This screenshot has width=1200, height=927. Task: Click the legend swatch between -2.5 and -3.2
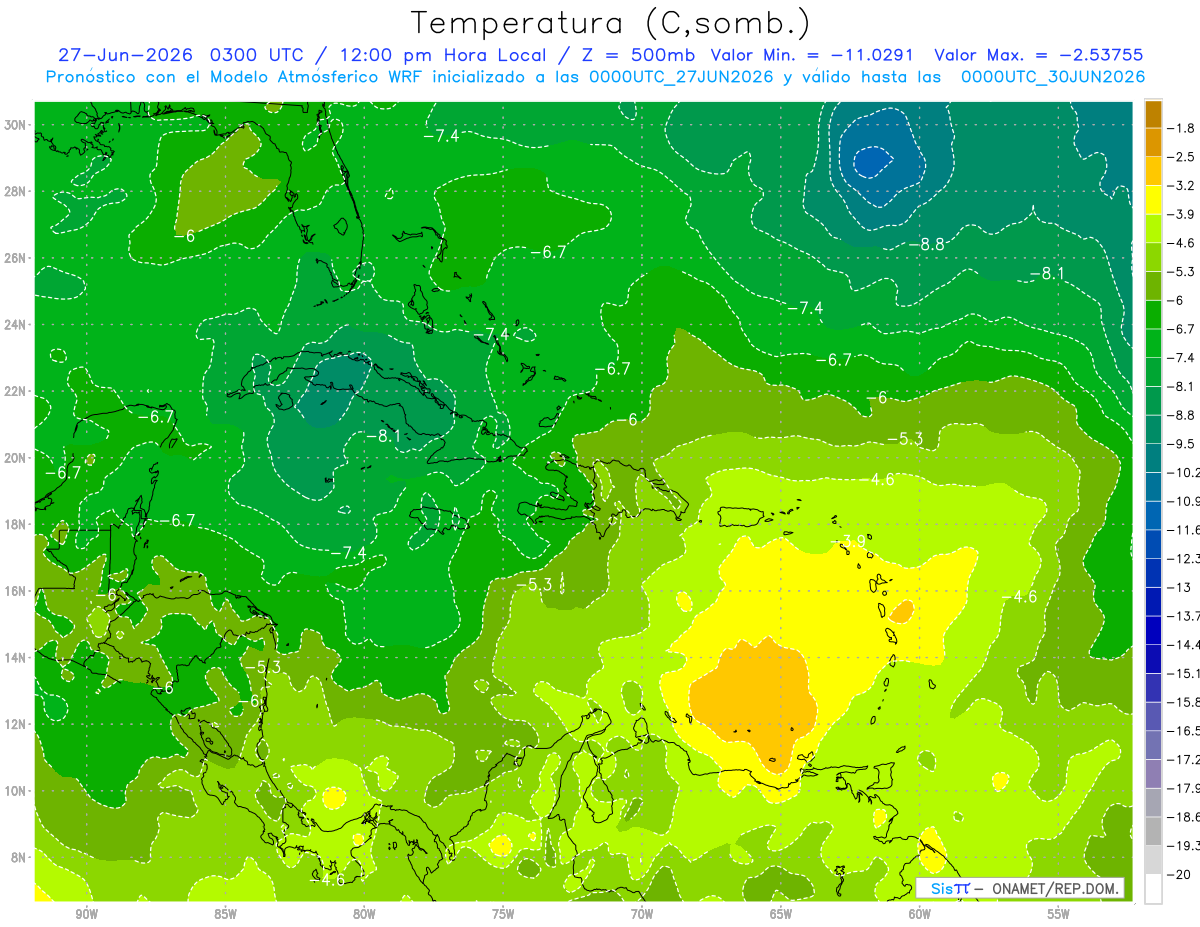pos(1153,171)
